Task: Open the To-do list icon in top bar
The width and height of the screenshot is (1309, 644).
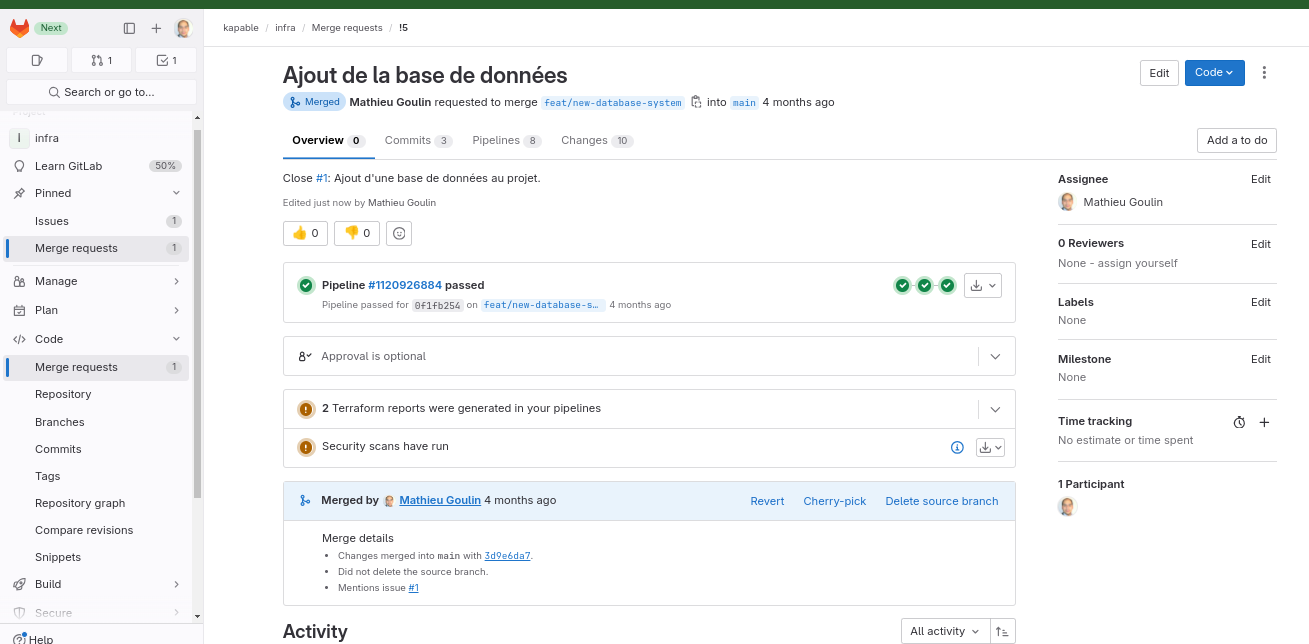Action: pyautogui.click(x=165, y=60)
